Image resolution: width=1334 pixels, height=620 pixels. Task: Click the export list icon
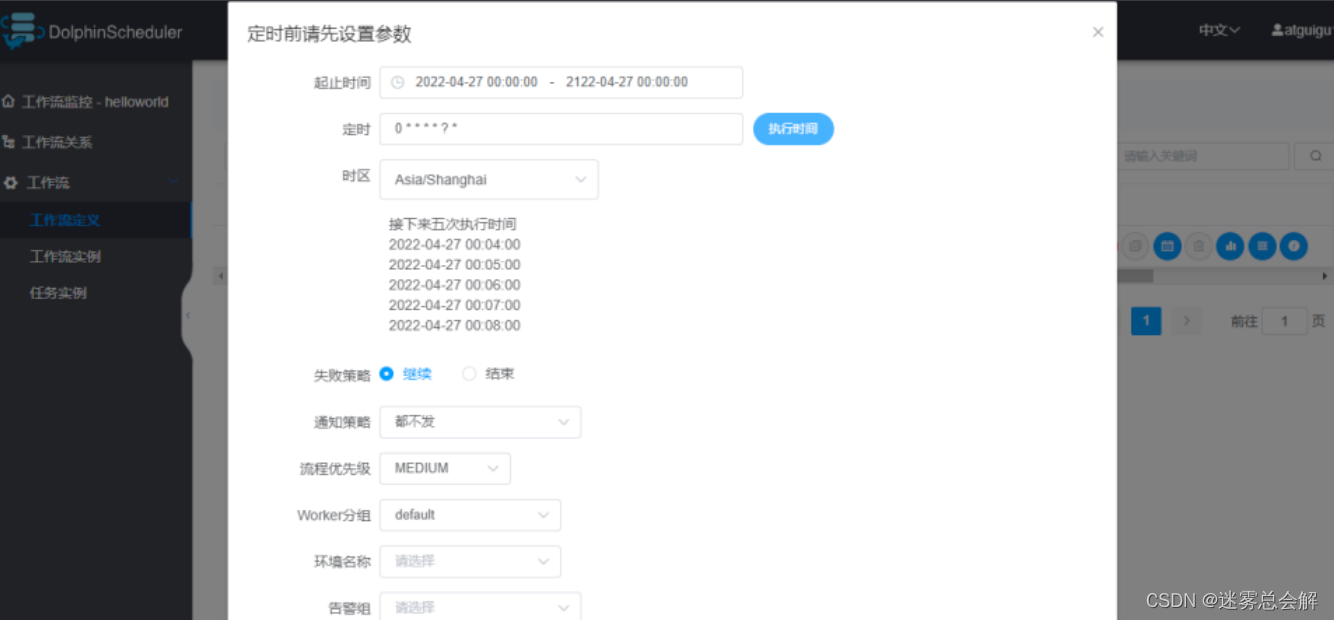(x=1262, y=246)
